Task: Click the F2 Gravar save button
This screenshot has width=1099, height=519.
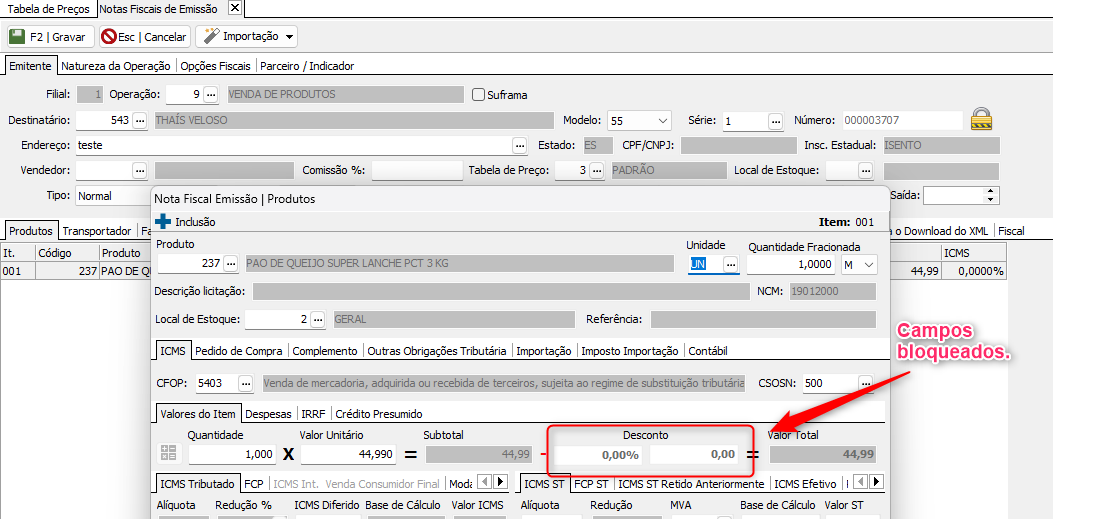Action: tap(50, 37)
